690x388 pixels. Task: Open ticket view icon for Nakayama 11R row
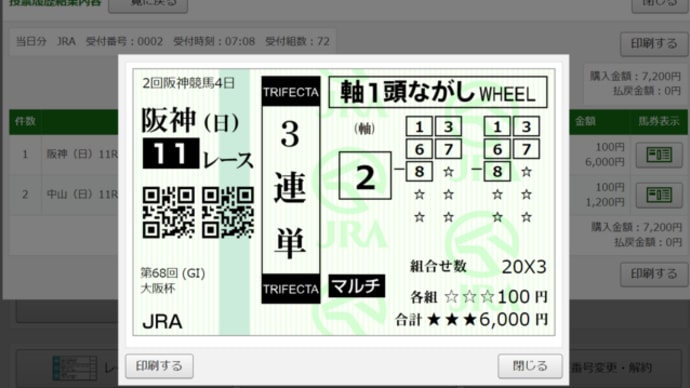point(659,195)
